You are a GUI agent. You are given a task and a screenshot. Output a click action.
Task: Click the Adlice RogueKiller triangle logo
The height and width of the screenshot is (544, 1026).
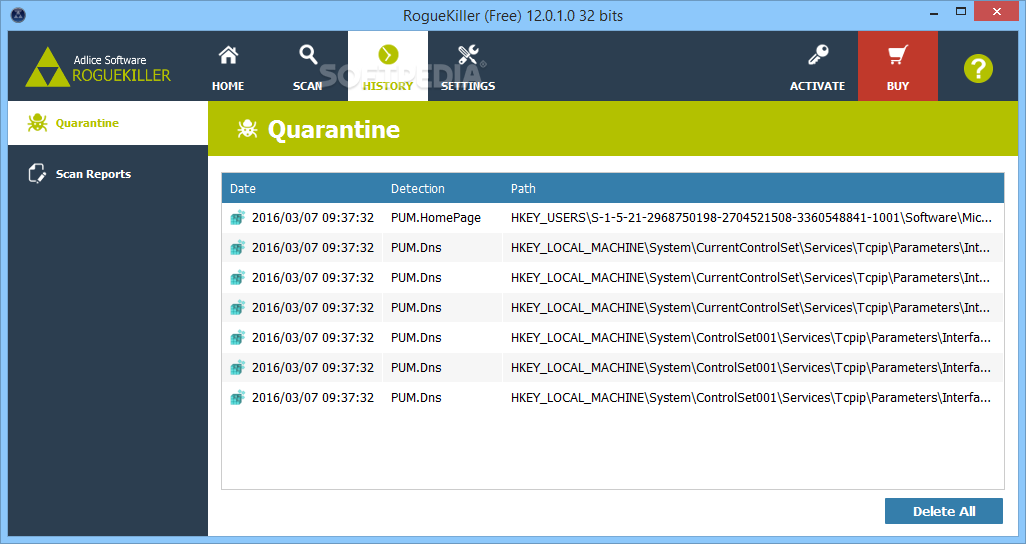47,67
